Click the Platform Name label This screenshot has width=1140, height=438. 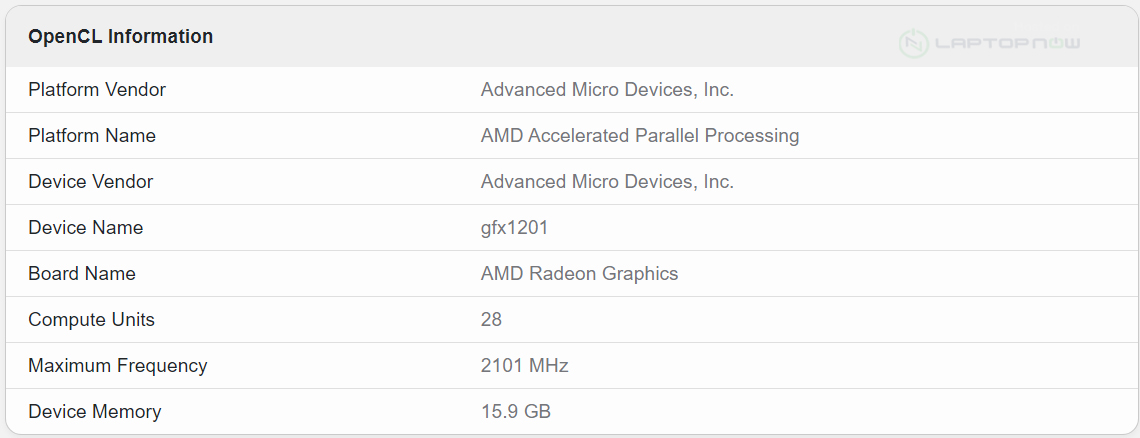(92, 136)
